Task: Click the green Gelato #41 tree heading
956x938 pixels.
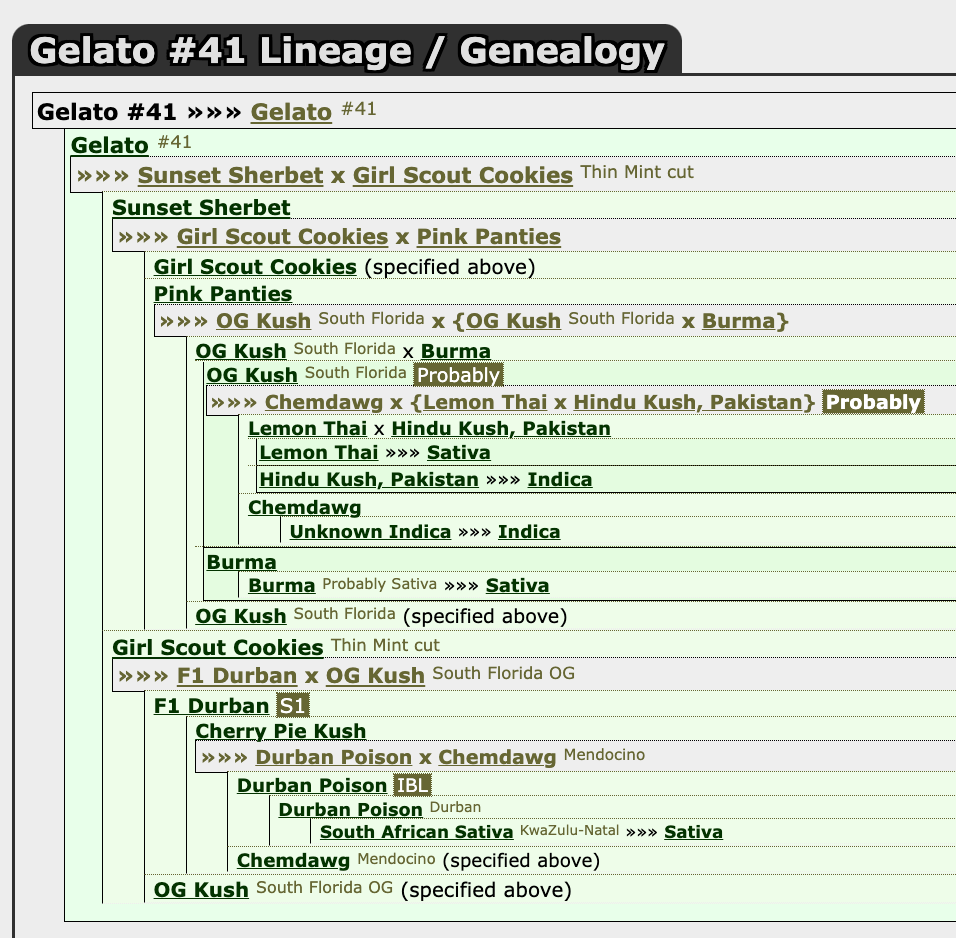Action: (x=109, y=145)
